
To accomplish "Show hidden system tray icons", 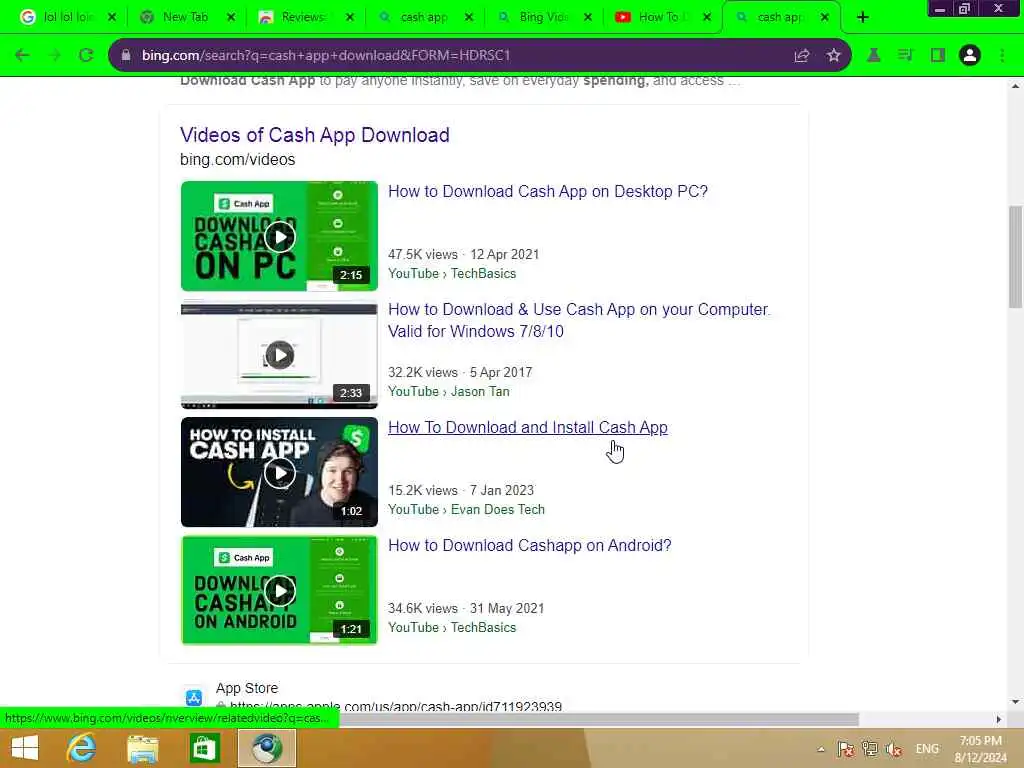I will coord(821,749).
